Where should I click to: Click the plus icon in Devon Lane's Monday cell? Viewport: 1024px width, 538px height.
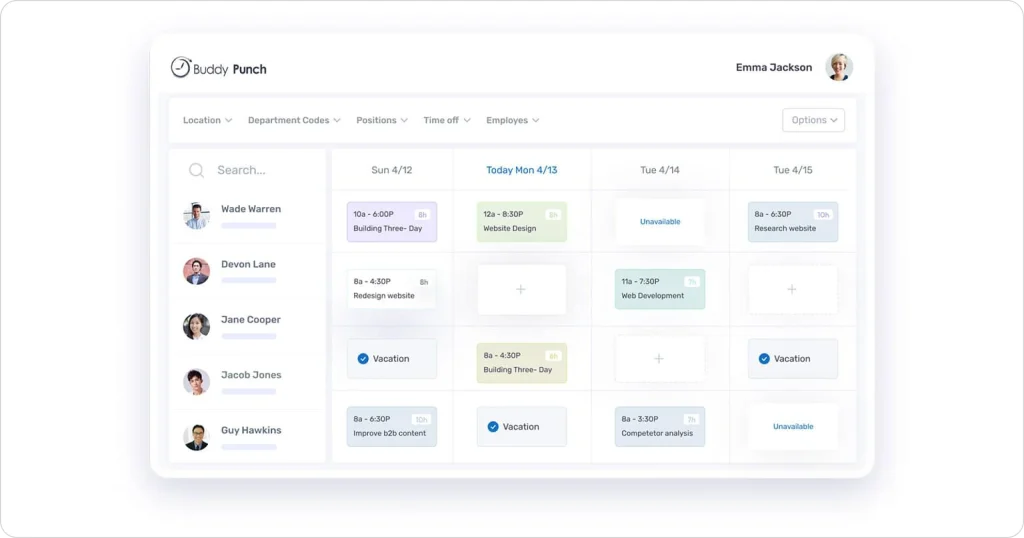coord(521,289)
